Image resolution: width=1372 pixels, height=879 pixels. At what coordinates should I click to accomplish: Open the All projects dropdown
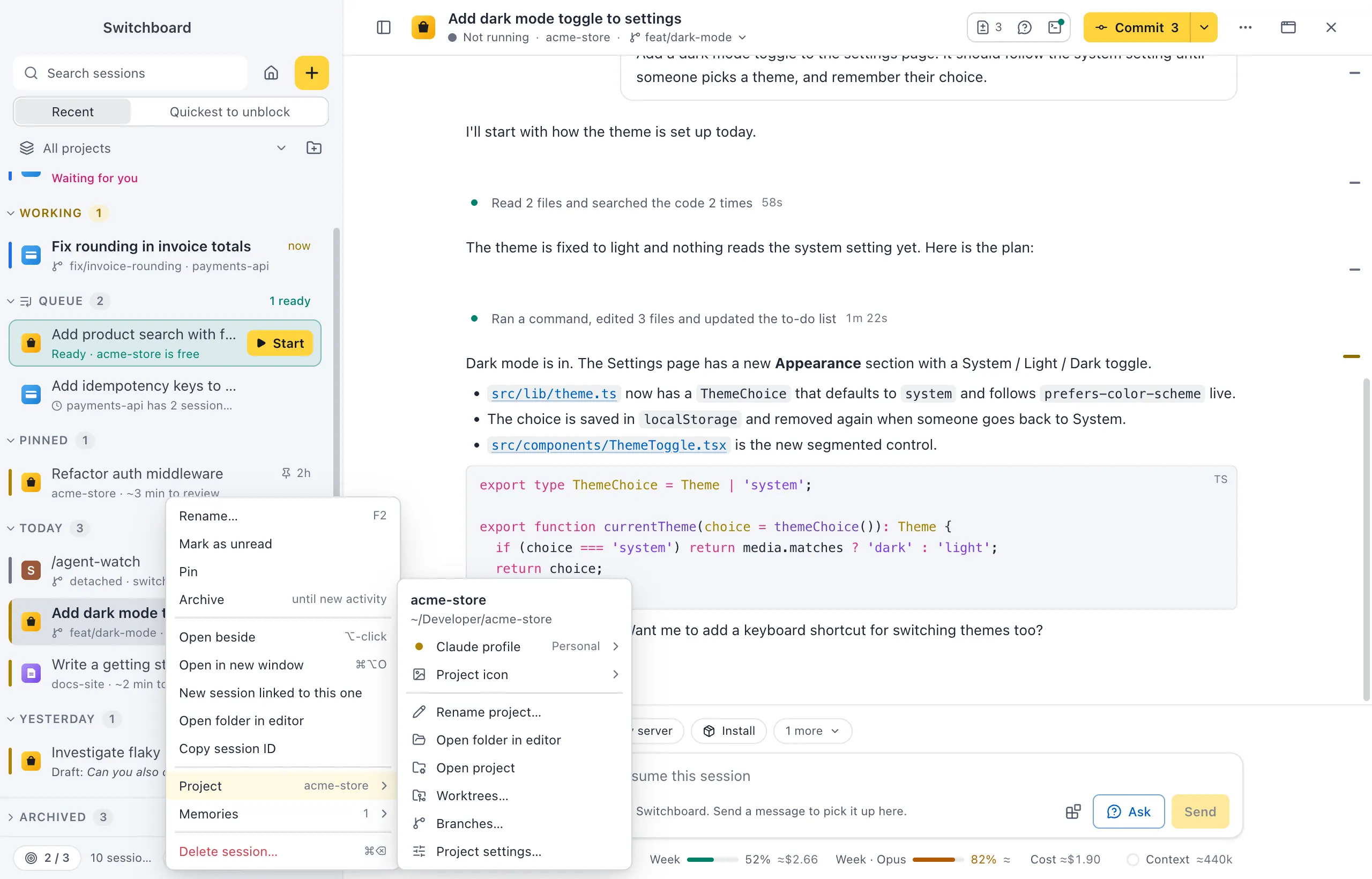pyautogui.click(x=153, y=148)
